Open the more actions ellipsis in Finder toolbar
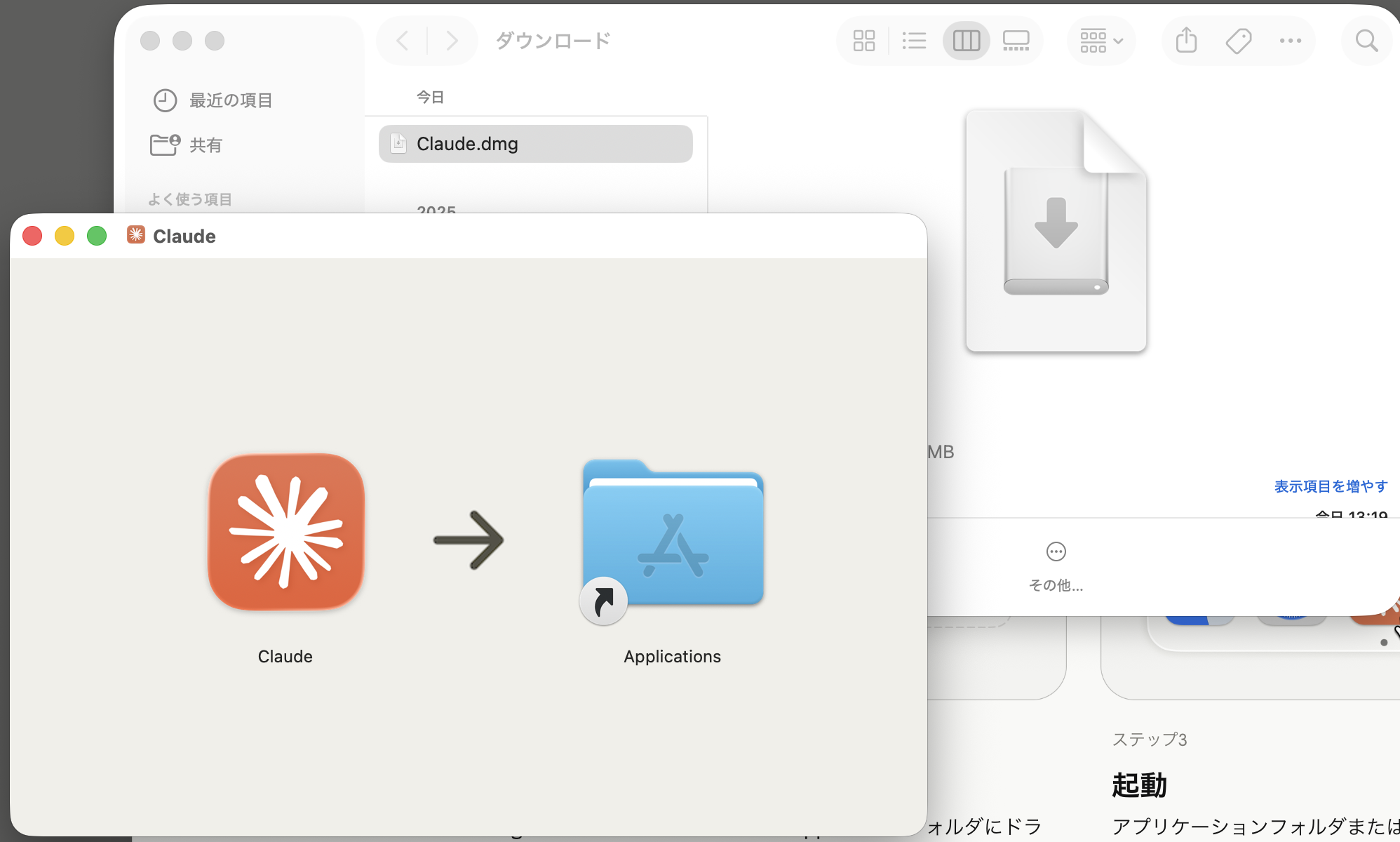 click(x=1291, y=40)
